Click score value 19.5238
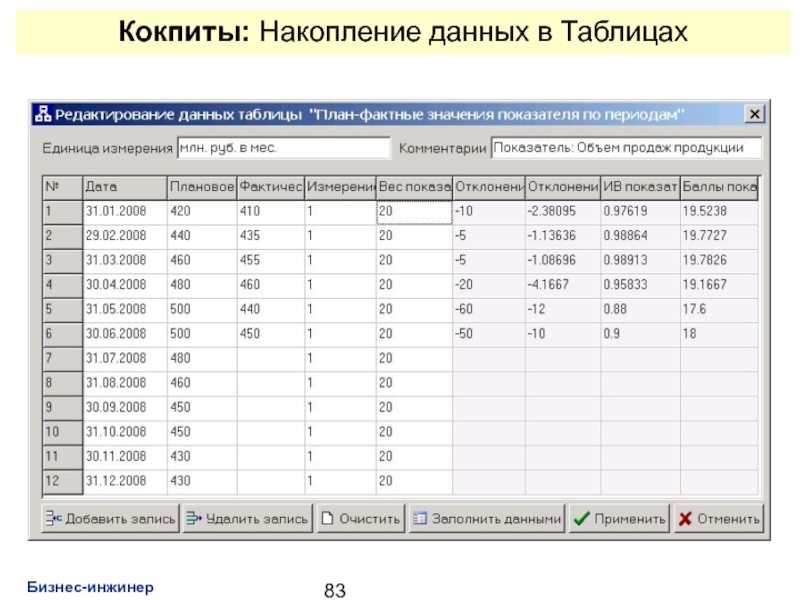The height and width of the screenshot is (600, 800). (x=719, y=212)
